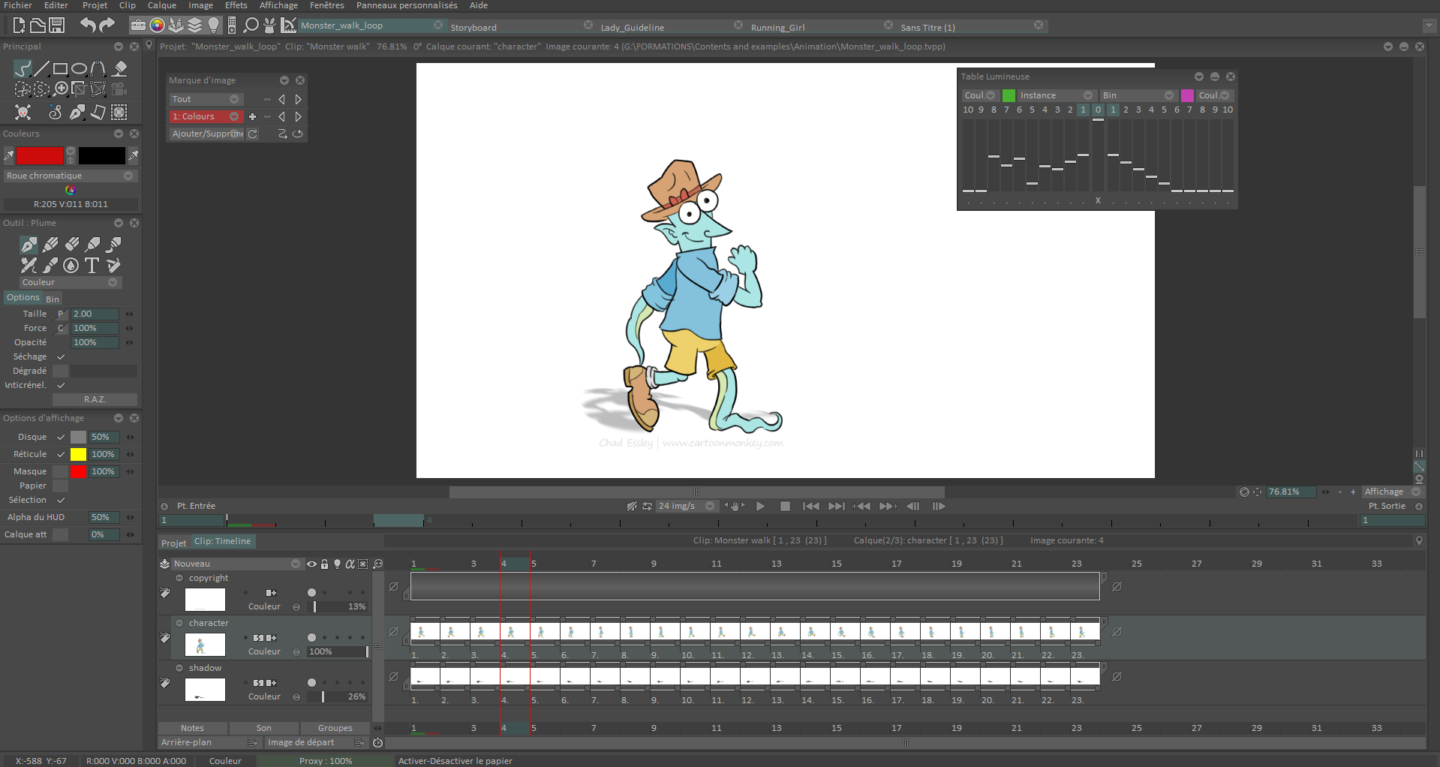This screenshot has height=767, width=1440.
Task: Pick a color with the left eyedropper
Action: click(8, 155)
